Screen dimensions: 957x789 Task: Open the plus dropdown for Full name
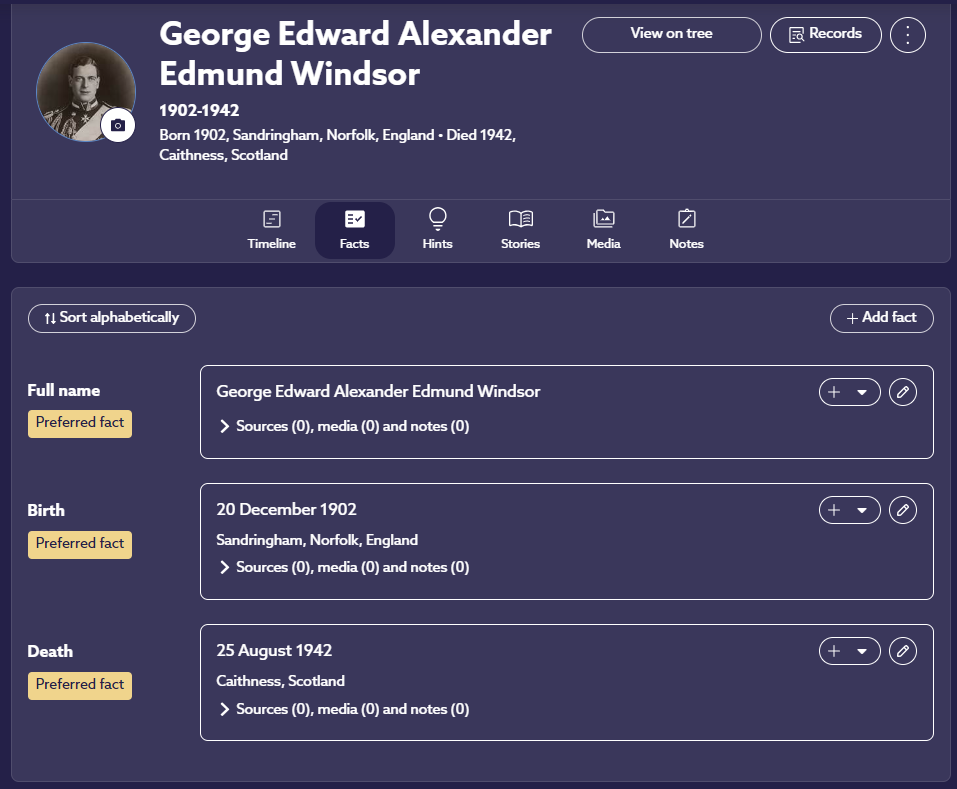point(849,392)
